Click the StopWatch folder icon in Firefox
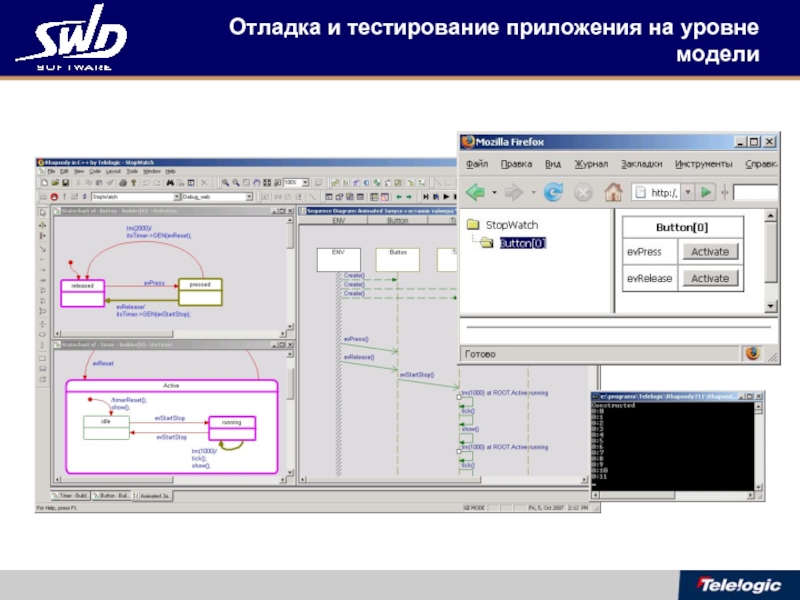Viewport: 800px width, 600px height. pos(473,224)
